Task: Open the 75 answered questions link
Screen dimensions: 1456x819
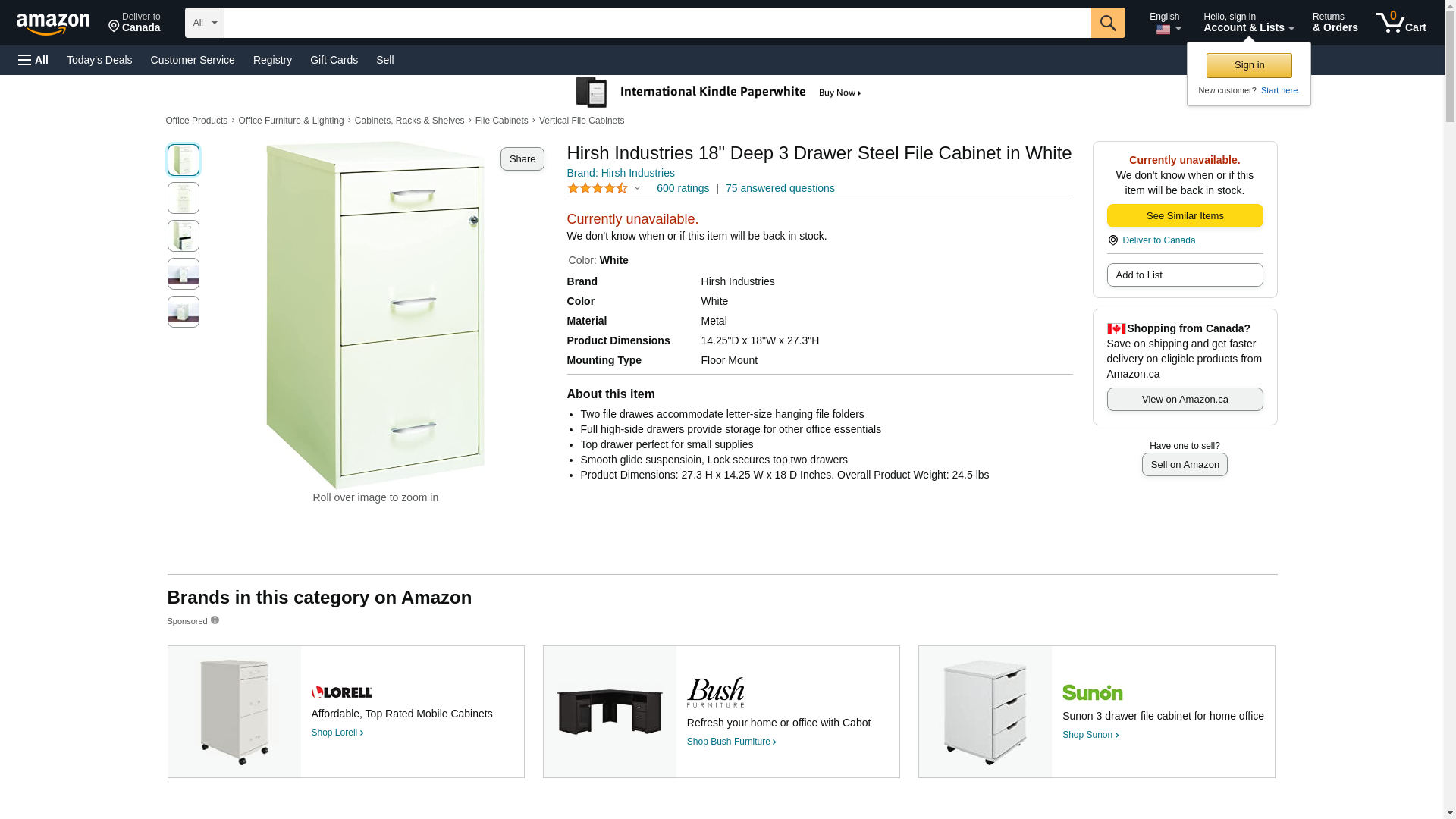Action: (780, 188)
